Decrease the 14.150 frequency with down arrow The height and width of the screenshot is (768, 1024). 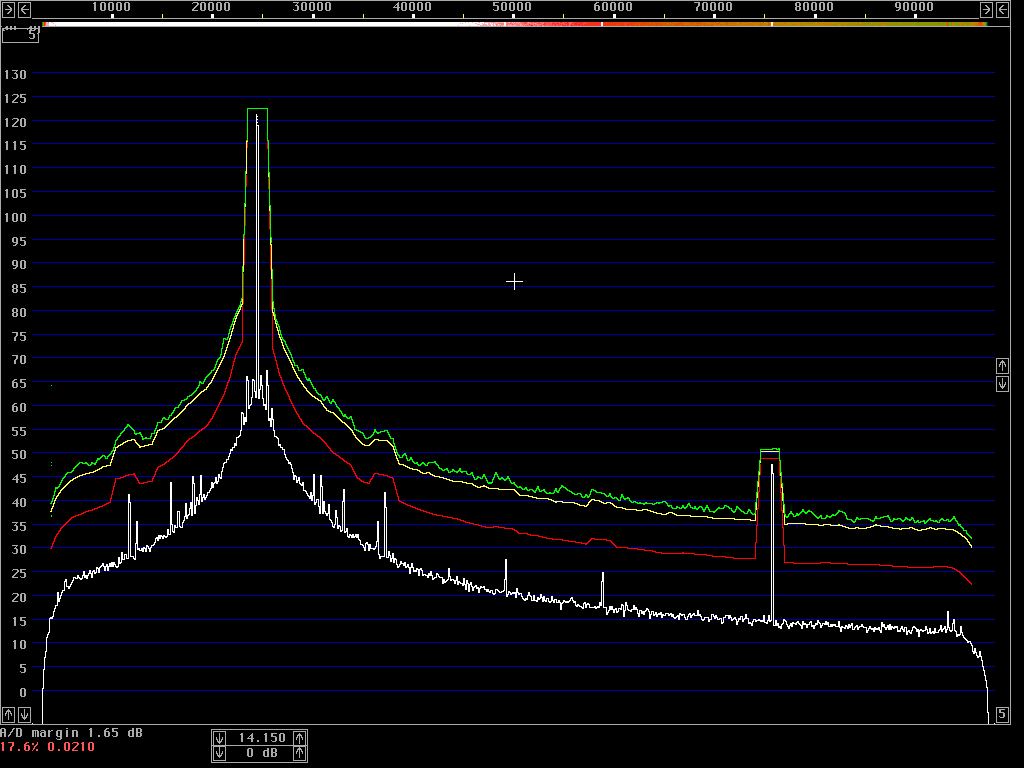tap(219, 738)
